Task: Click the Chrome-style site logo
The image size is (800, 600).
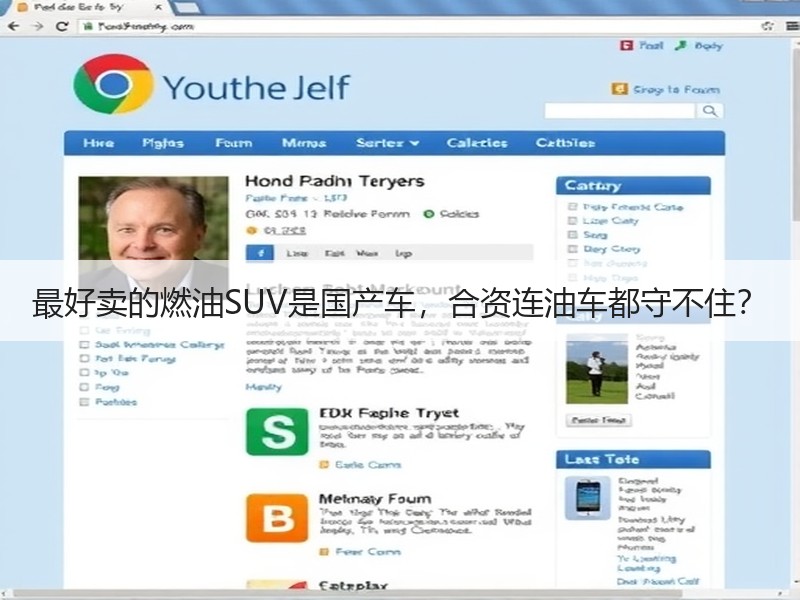Action: click(x=113, y=84)
